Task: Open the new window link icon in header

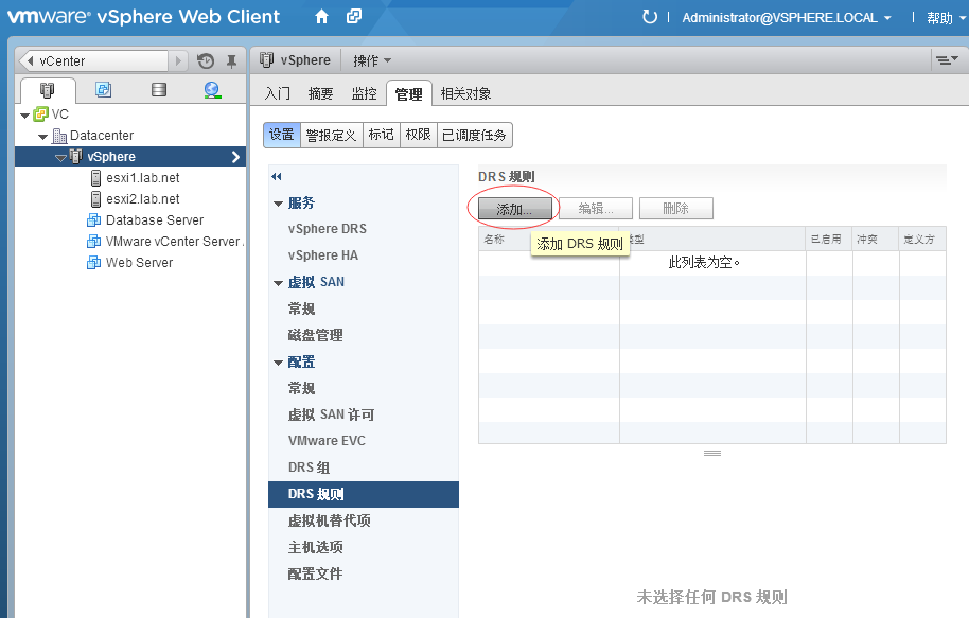Action: pyautogui.click(x=354, y=16)
